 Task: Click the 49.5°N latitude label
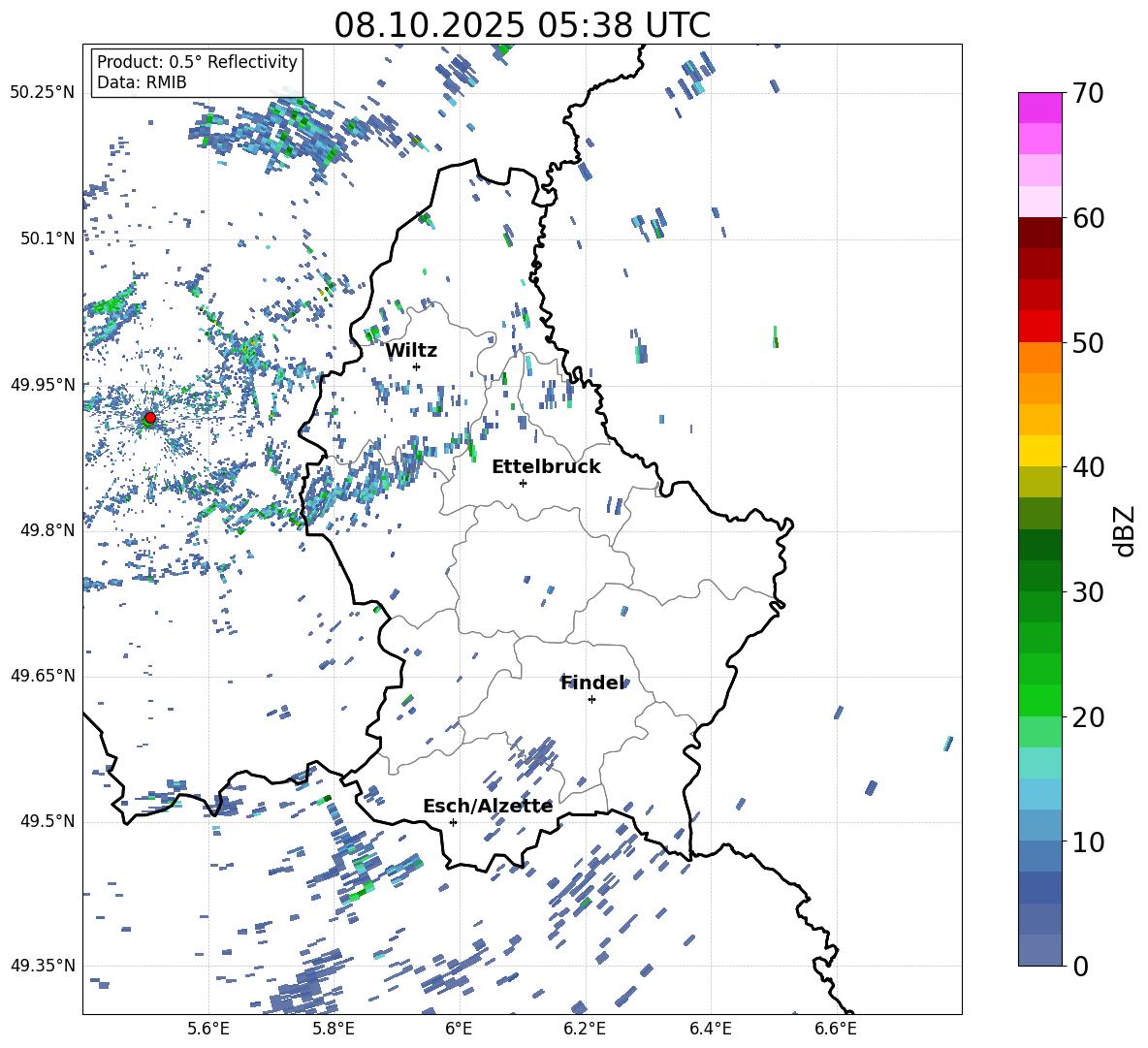click(48, 821)
